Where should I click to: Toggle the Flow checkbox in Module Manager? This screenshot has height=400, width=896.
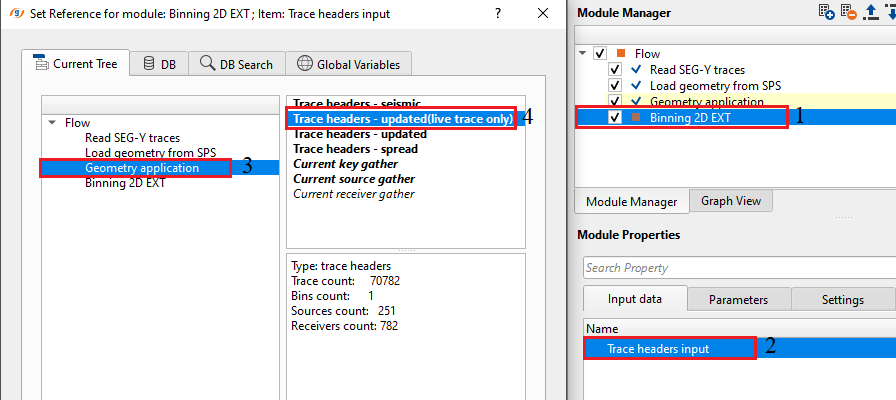point(600,53)
